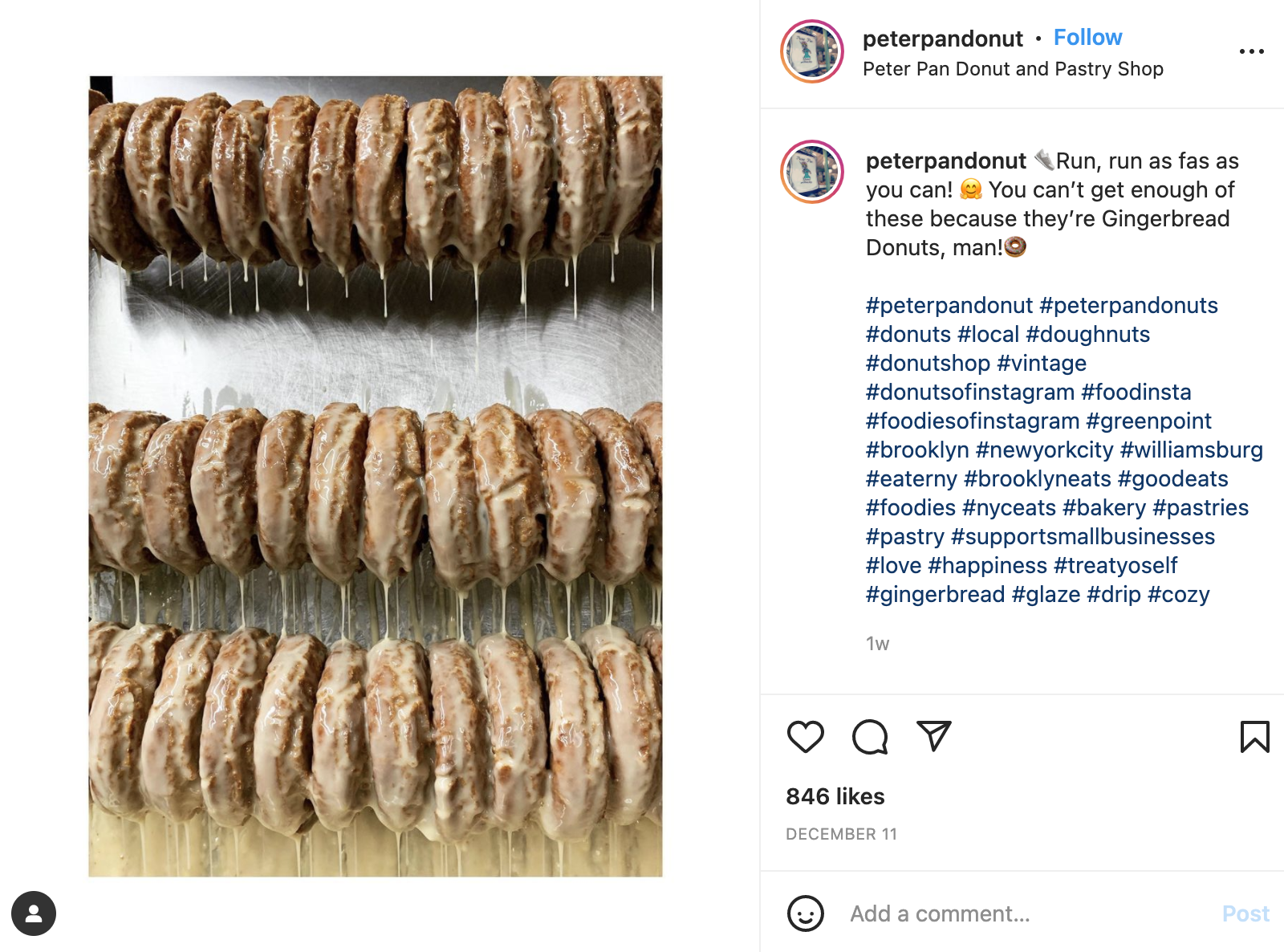Image resolution: width=1284 pixels, height=952 pixels.
Task: Follow the peterpandonut account
Action: [1087, 38]
